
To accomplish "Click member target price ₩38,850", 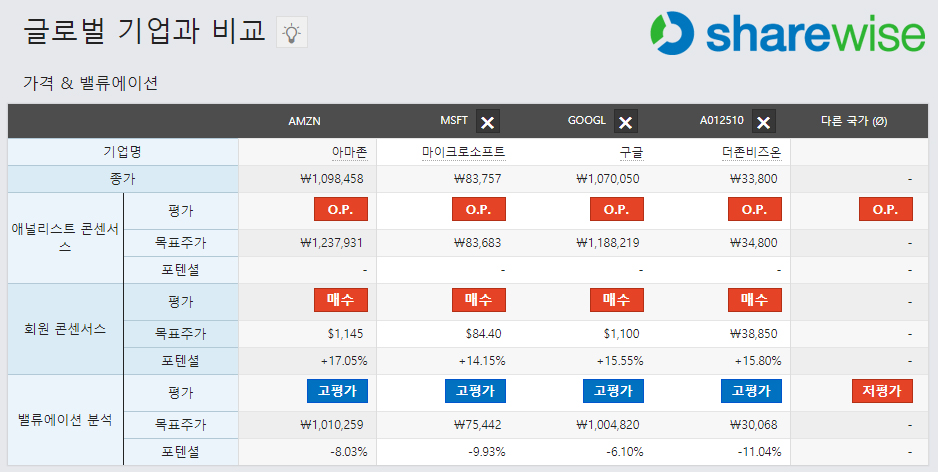I will point(754,334).
